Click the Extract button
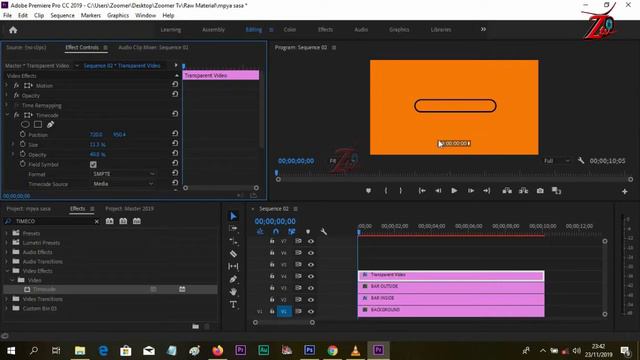 coord(523,191)
